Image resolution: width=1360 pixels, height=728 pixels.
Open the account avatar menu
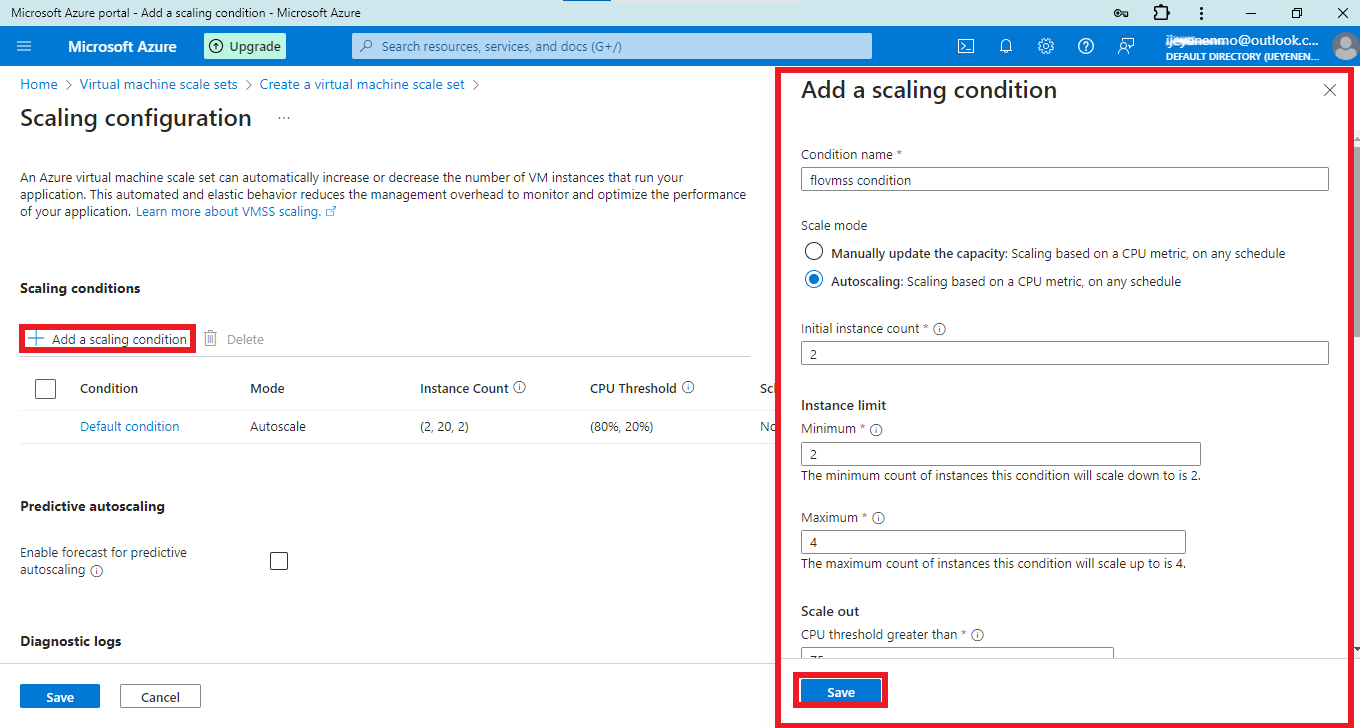[x=1345, y=46]
